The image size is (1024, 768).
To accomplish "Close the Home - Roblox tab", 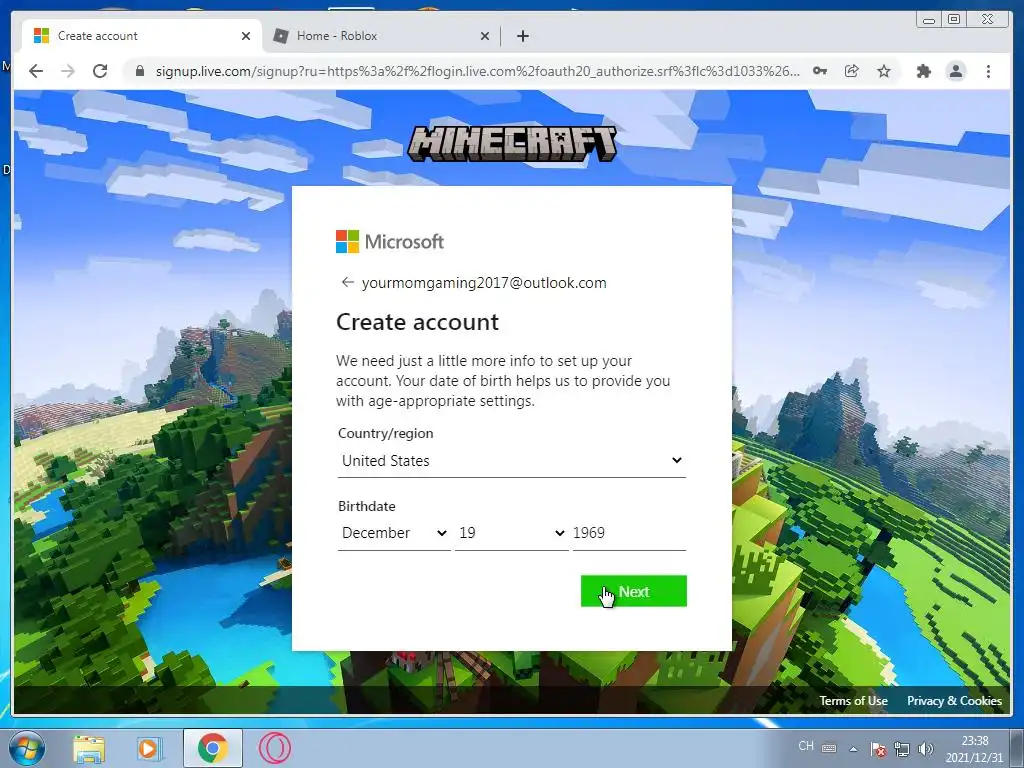I will 485,36.
